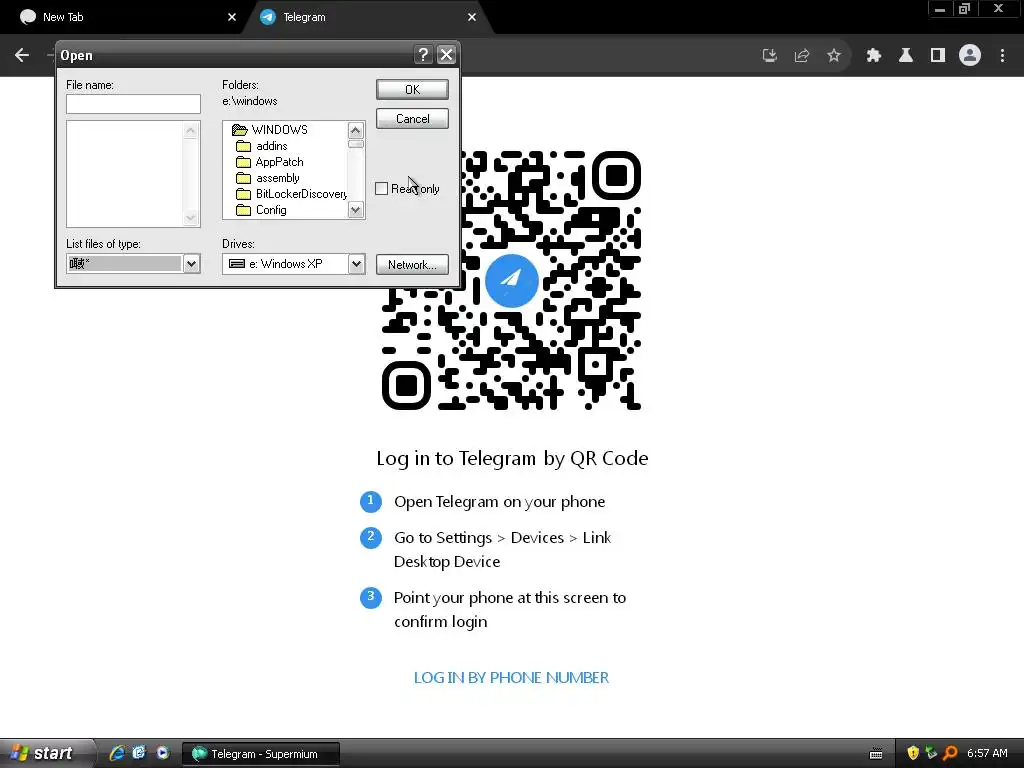Expand the List files of type dropdown
This screenshot has width=1024, height=768.
pos(191,264)
